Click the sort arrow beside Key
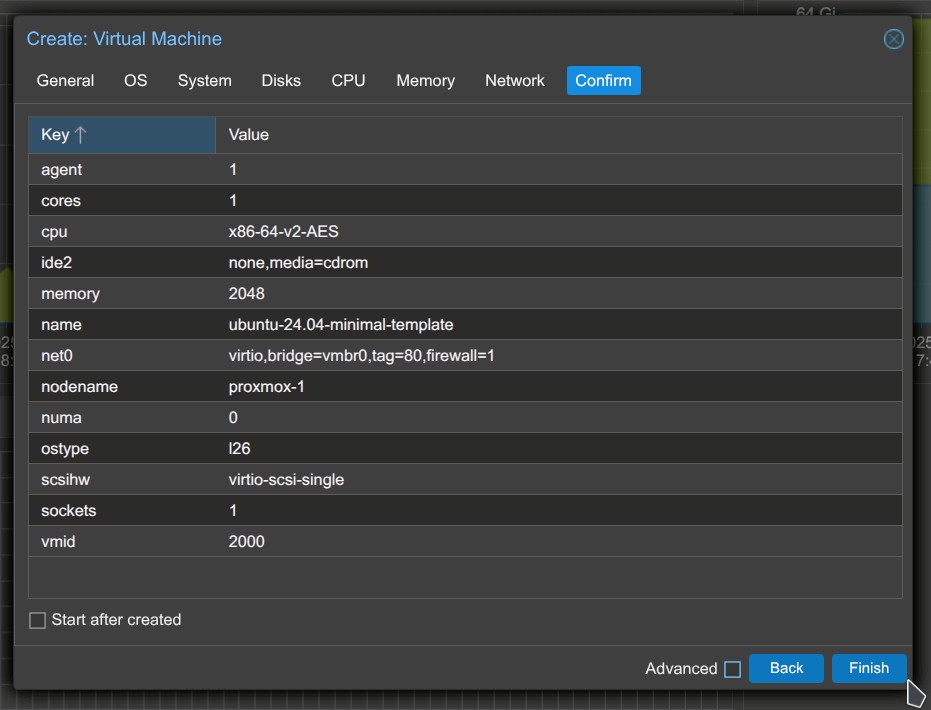931x710 pixels. [81, 135]
